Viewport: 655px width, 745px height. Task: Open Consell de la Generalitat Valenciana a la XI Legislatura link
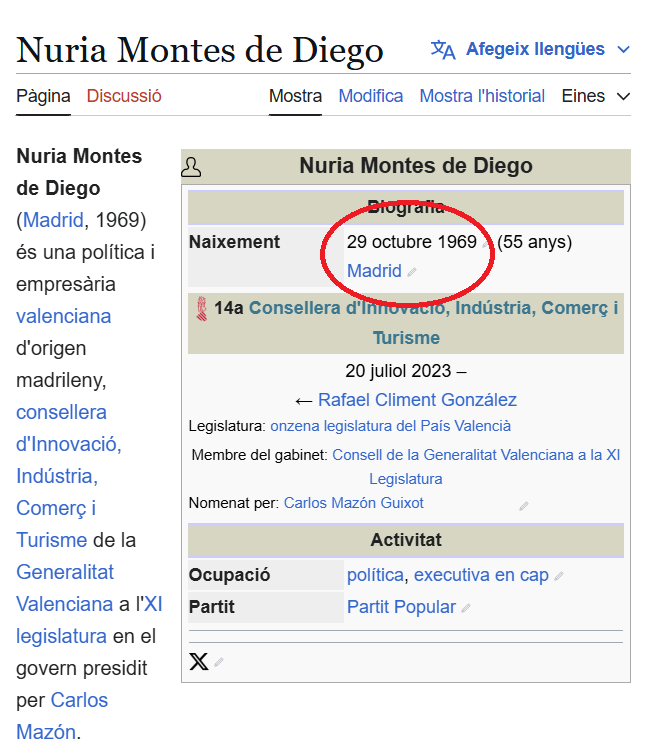coord(476,467)
